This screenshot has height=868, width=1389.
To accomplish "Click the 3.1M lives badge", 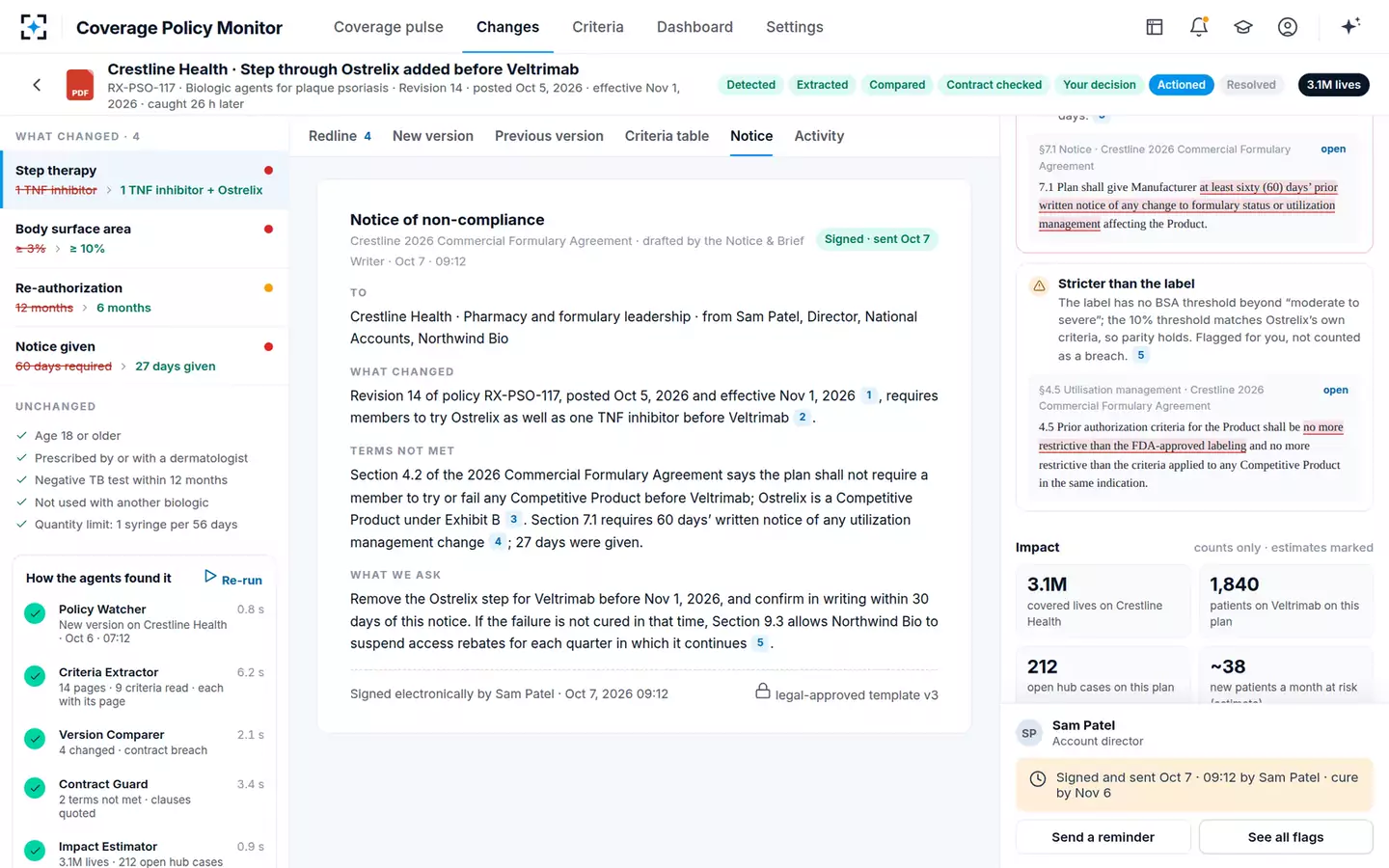I will click(x=1333, y=85).
